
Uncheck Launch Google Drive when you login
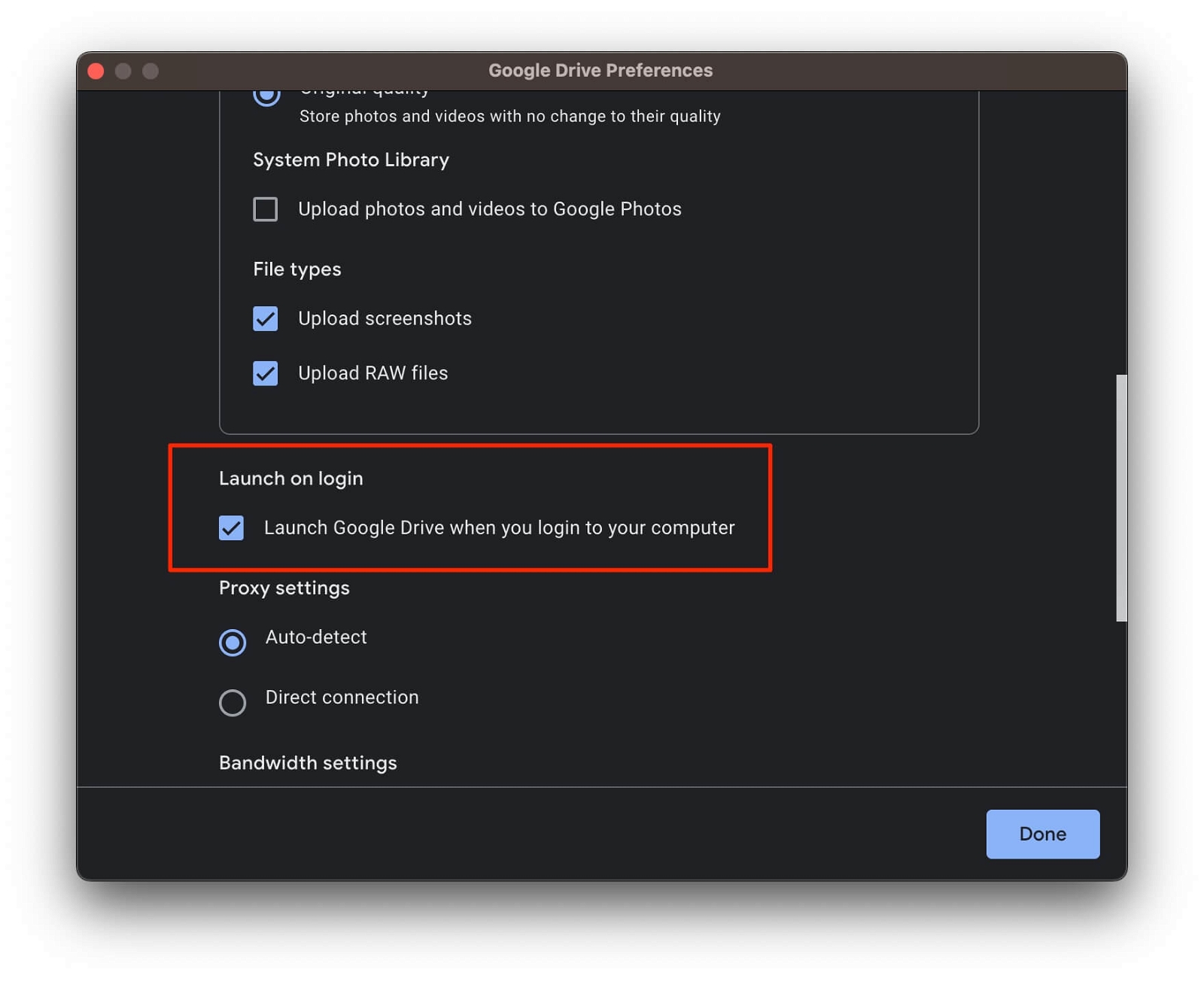[231, 528]
